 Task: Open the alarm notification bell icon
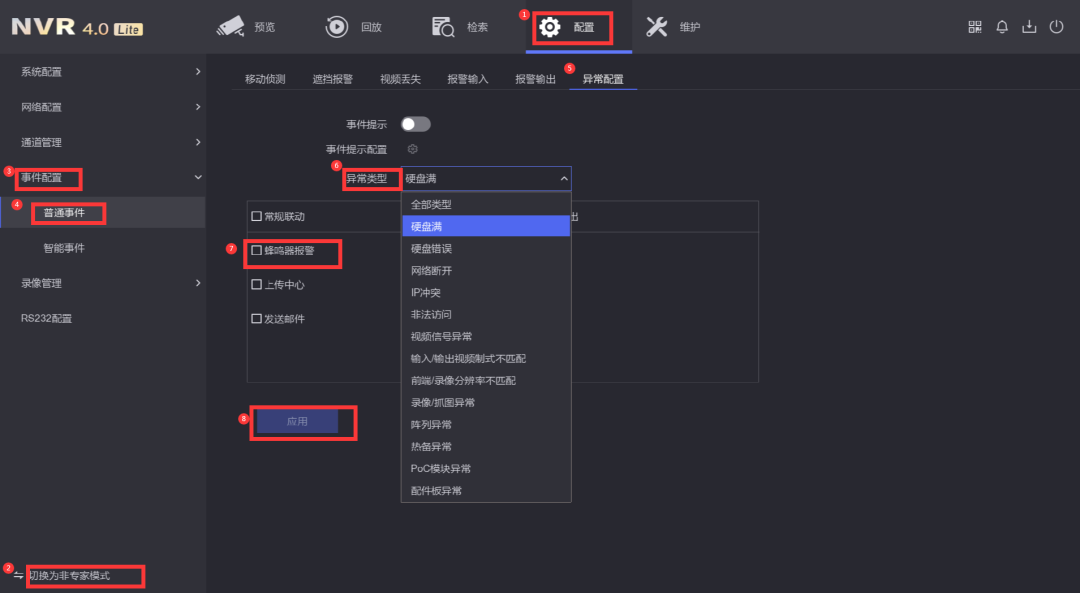pos(1002,27)
